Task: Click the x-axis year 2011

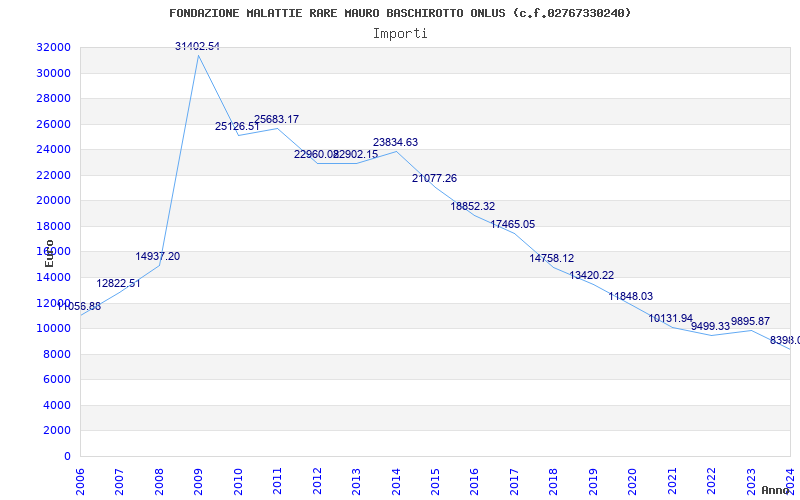Action: (x=278, y=482)
